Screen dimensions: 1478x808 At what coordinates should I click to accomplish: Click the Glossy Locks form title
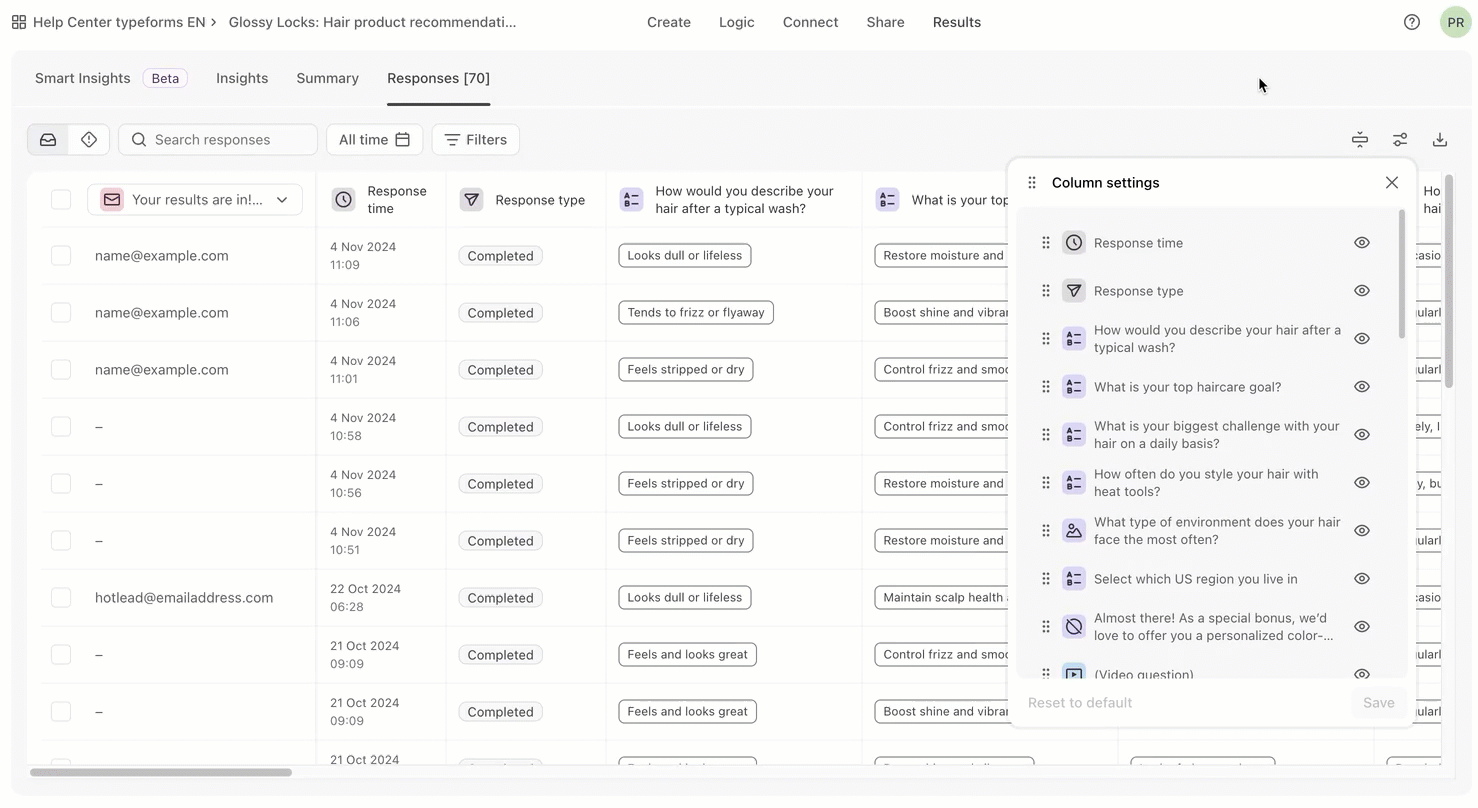pos(373,22)
